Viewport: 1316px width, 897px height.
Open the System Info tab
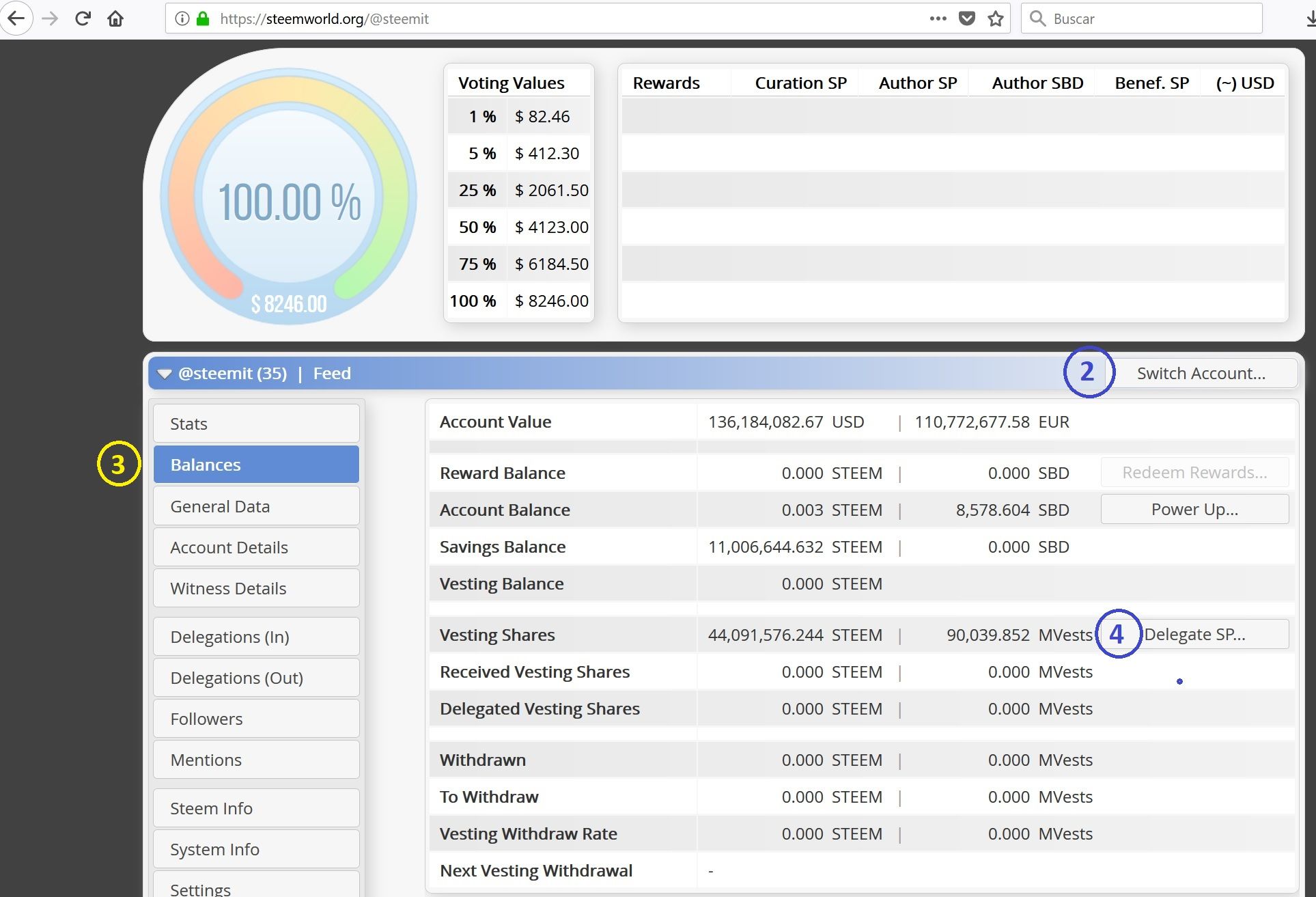[256, 849]
